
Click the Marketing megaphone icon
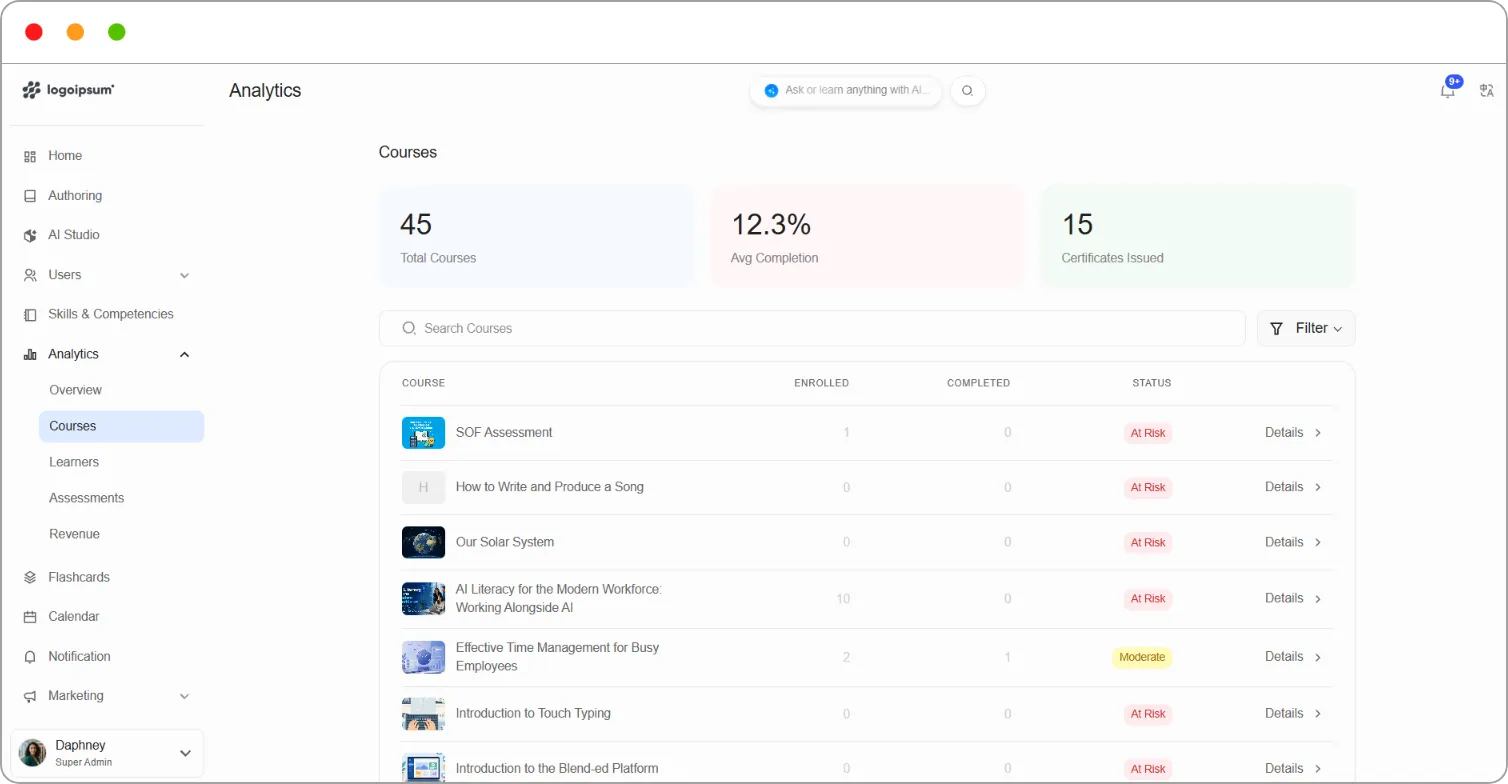click(x=30, y=696)
